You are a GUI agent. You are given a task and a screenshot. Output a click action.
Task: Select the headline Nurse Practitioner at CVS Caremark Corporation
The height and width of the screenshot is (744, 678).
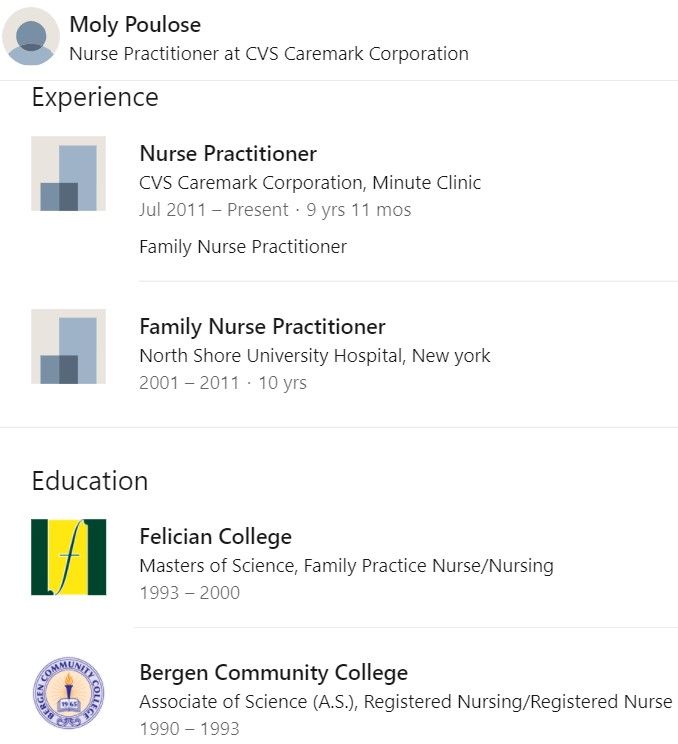269,54
